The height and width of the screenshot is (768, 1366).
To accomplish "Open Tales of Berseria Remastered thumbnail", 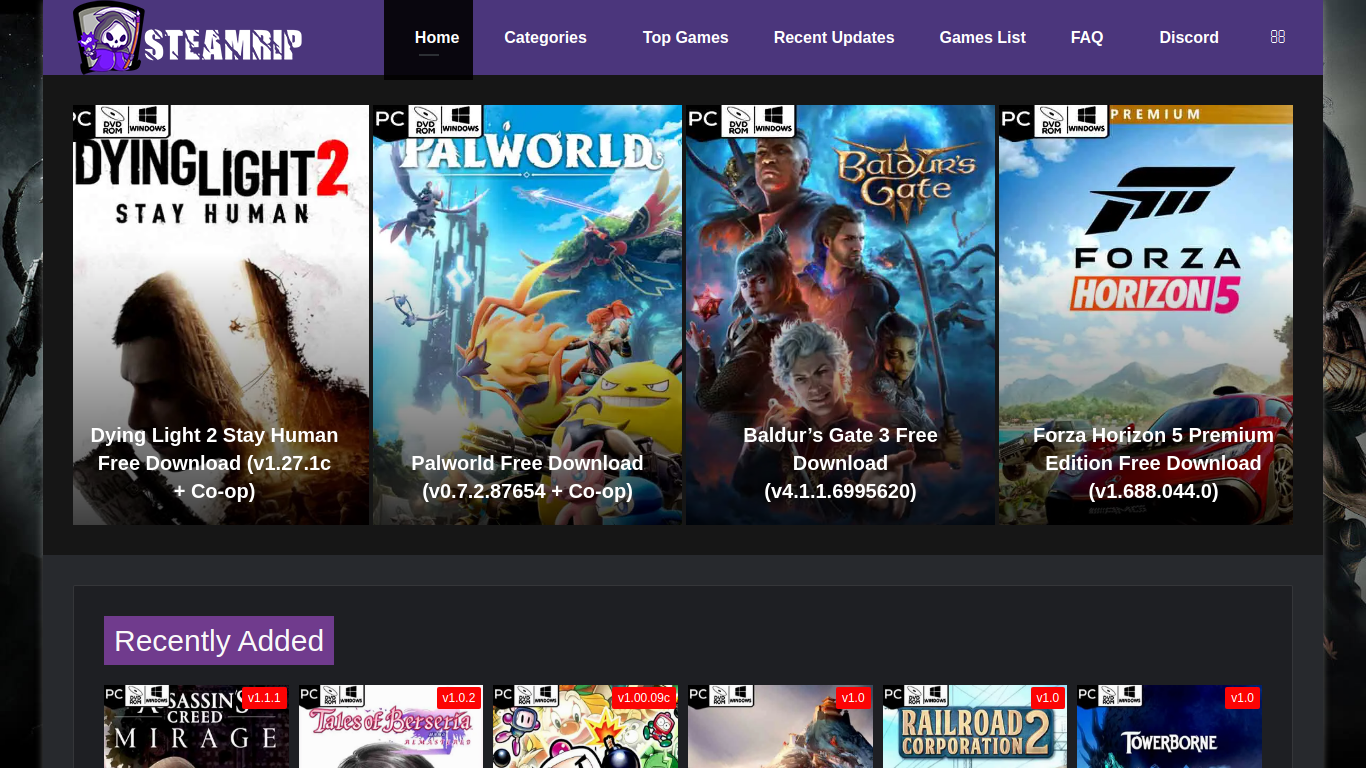I will pos(391,727).
